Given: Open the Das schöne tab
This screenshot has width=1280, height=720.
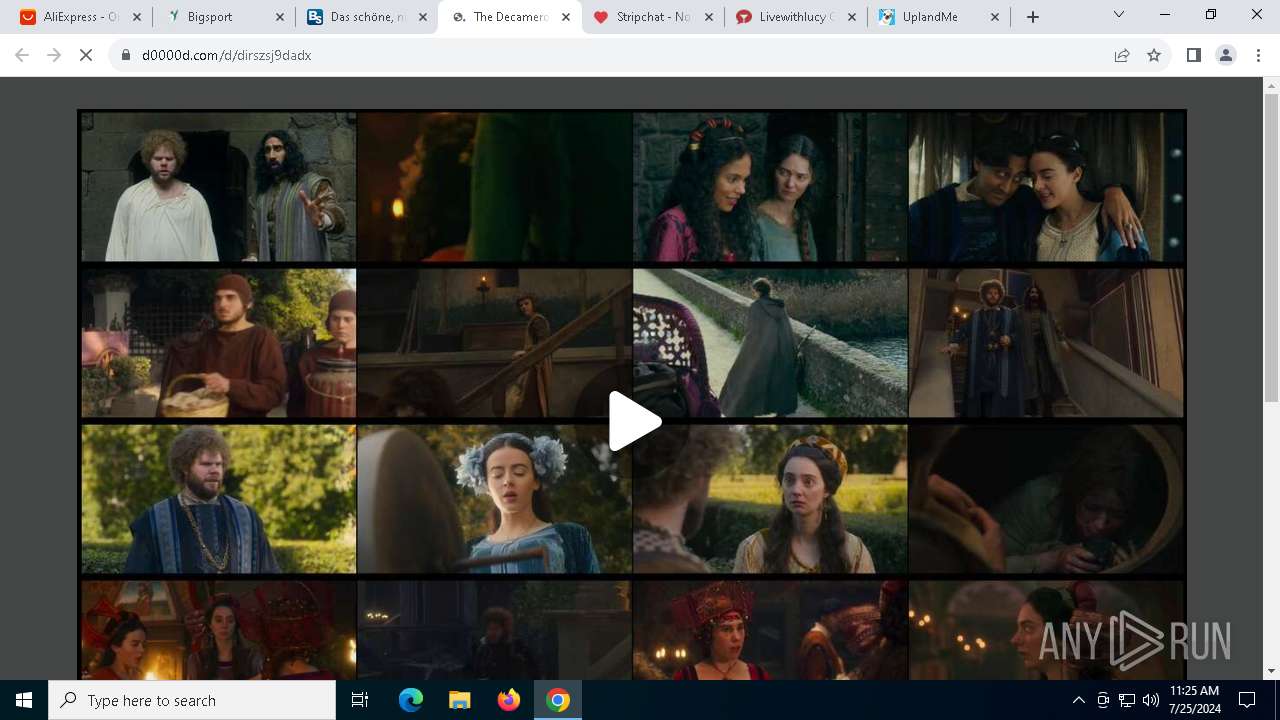Looking at the screenshot, I should pos(367,17).
